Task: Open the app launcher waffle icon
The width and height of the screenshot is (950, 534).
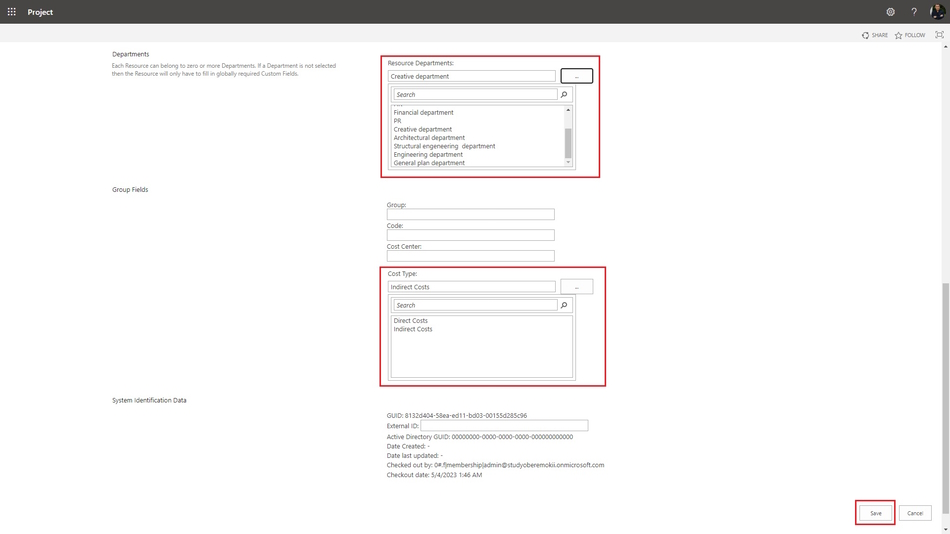Action: click(x=12, y=12)
